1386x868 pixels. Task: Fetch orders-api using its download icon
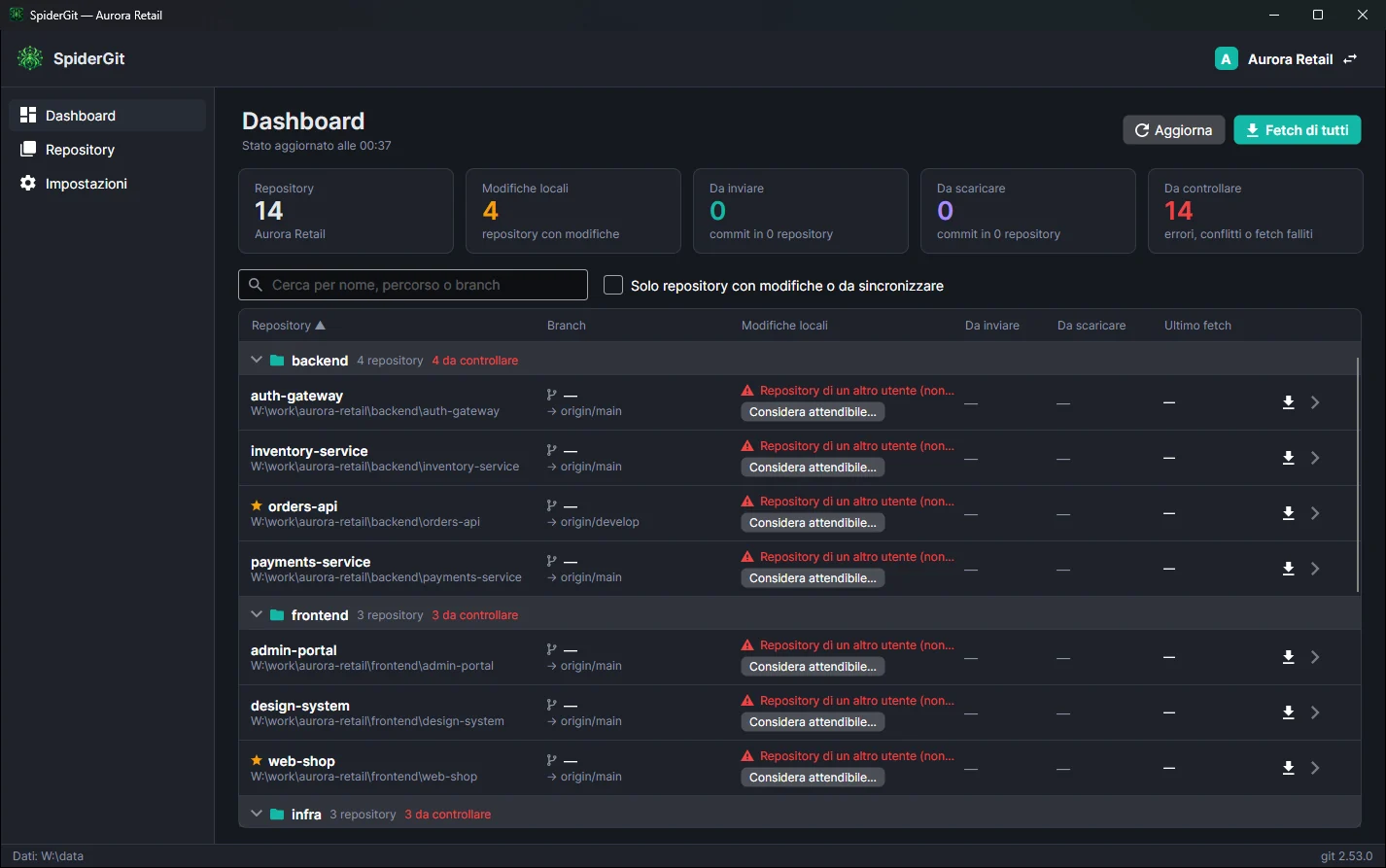point(1288,513)
